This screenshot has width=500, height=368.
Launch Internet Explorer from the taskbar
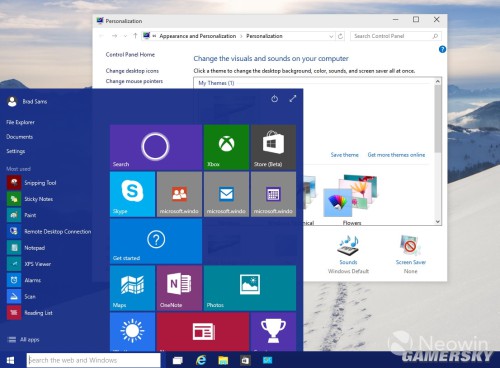pos(201,360)
